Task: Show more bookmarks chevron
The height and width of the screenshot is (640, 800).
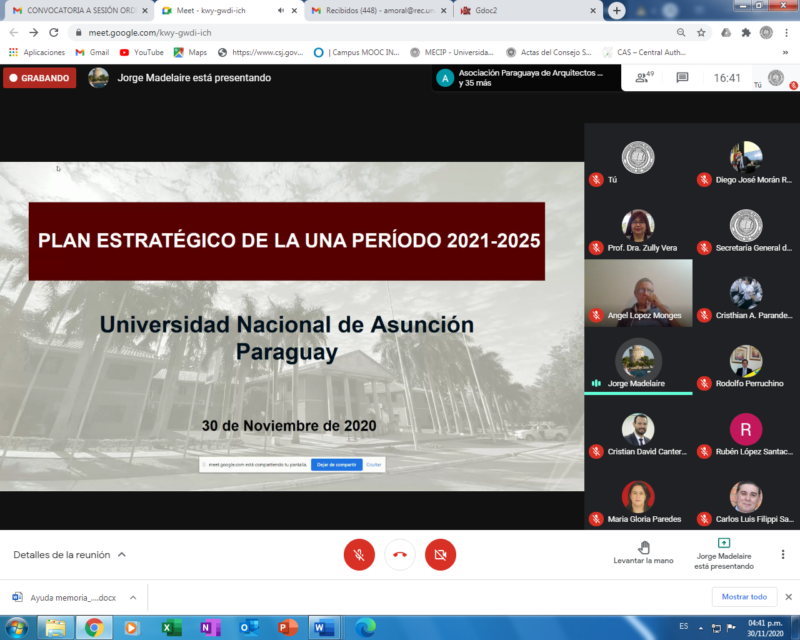Action: pyautogui.click(x=785, y=52)
